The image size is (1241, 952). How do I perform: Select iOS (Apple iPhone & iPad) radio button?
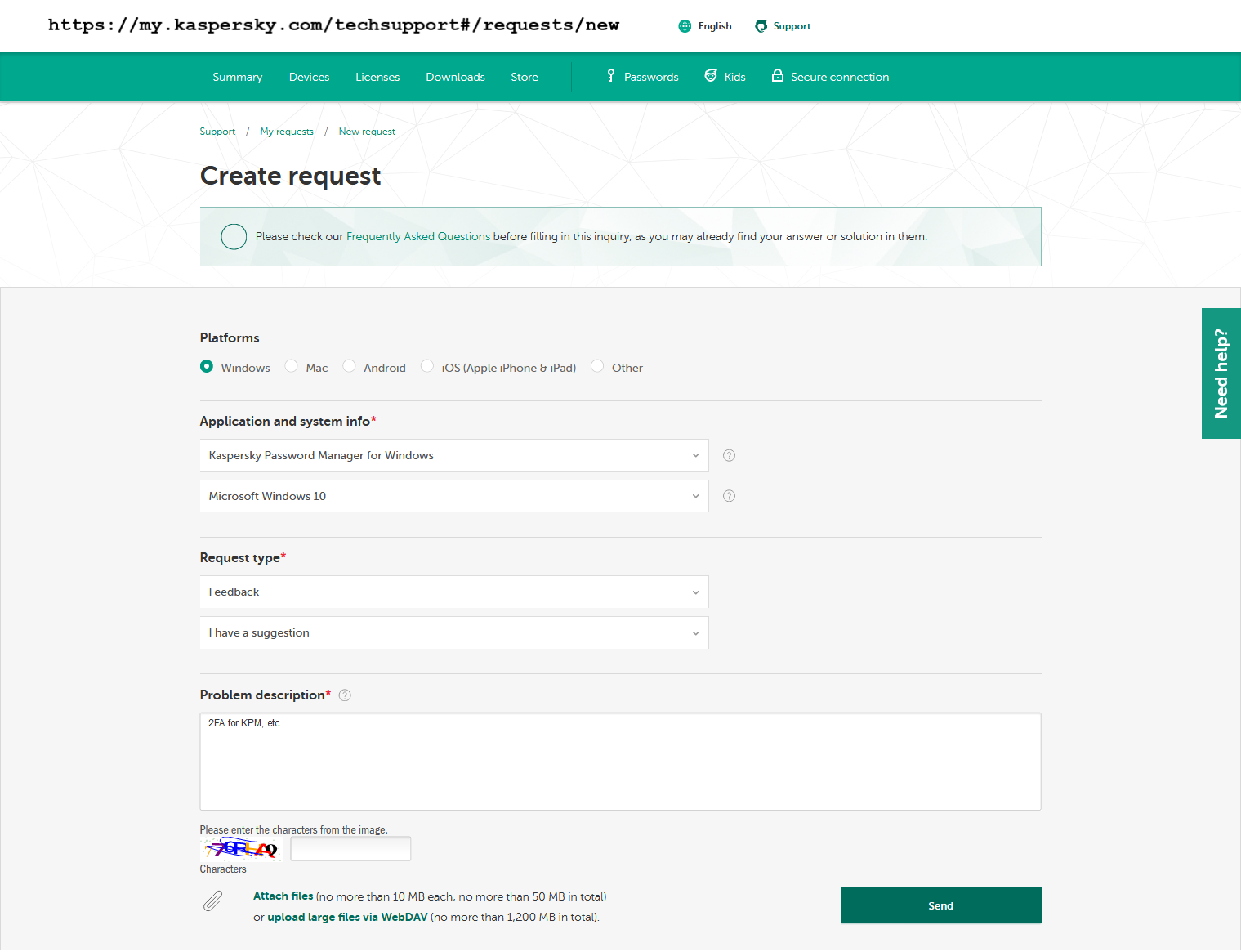pos(427,366)
